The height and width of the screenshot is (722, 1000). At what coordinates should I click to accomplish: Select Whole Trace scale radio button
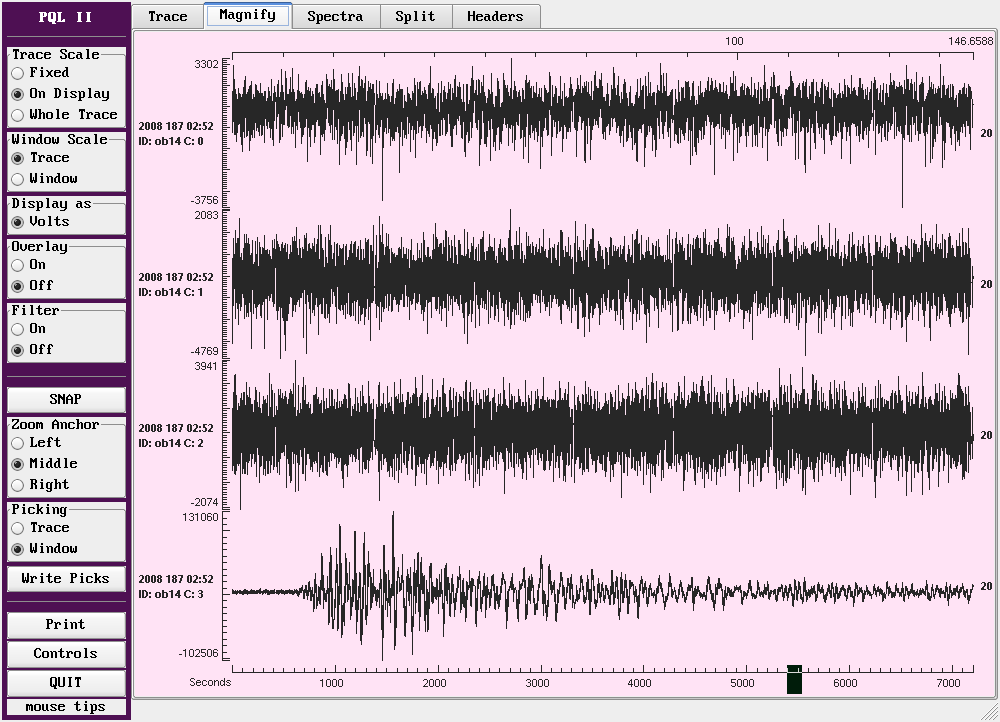(18, 115)
